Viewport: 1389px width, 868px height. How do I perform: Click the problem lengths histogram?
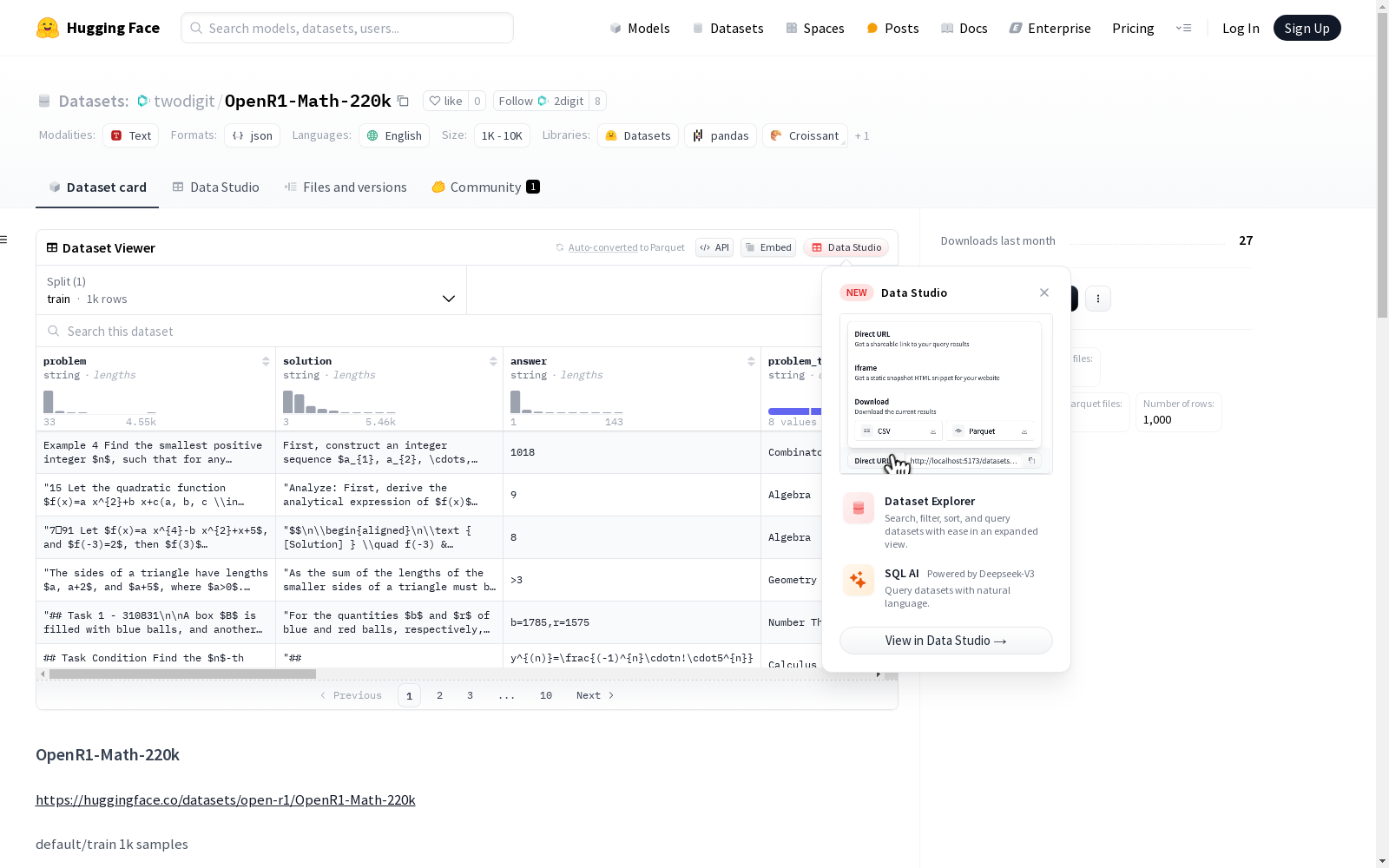click(x=100, y=401)
